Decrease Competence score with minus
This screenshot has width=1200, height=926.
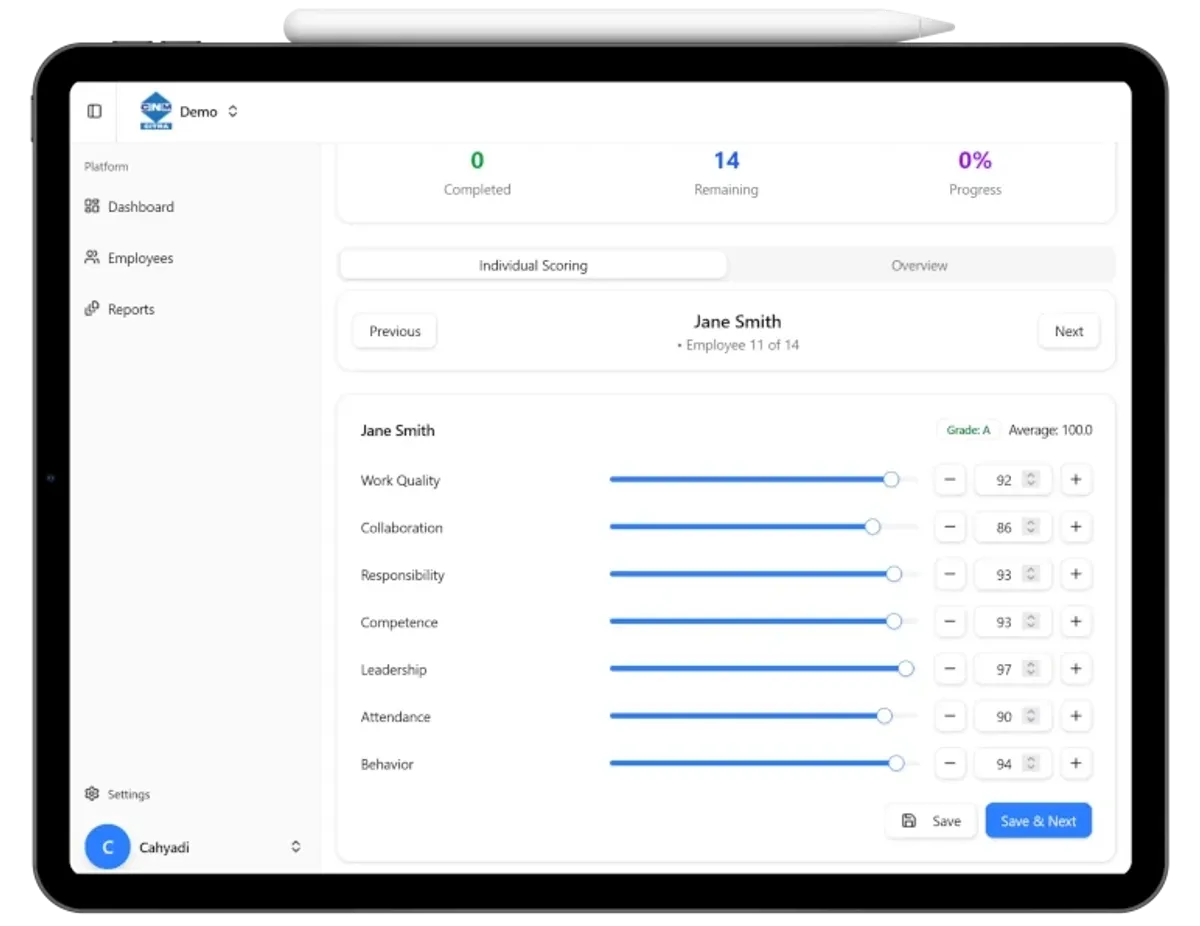tap(950, 621)
